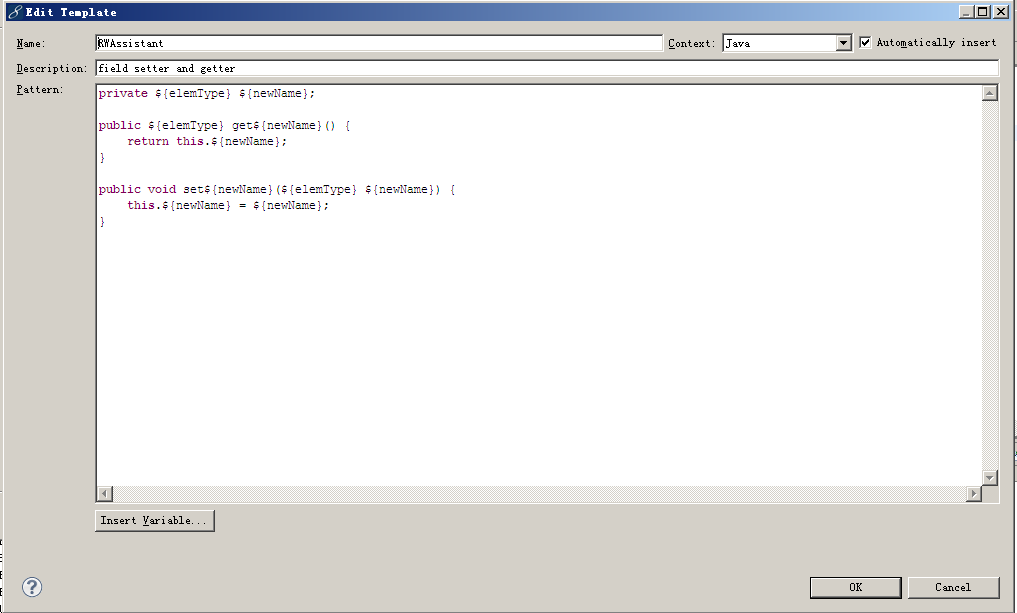The image size is (1017, 613).
Task: Click the Insert Variable button
Action: pos(155,521)
